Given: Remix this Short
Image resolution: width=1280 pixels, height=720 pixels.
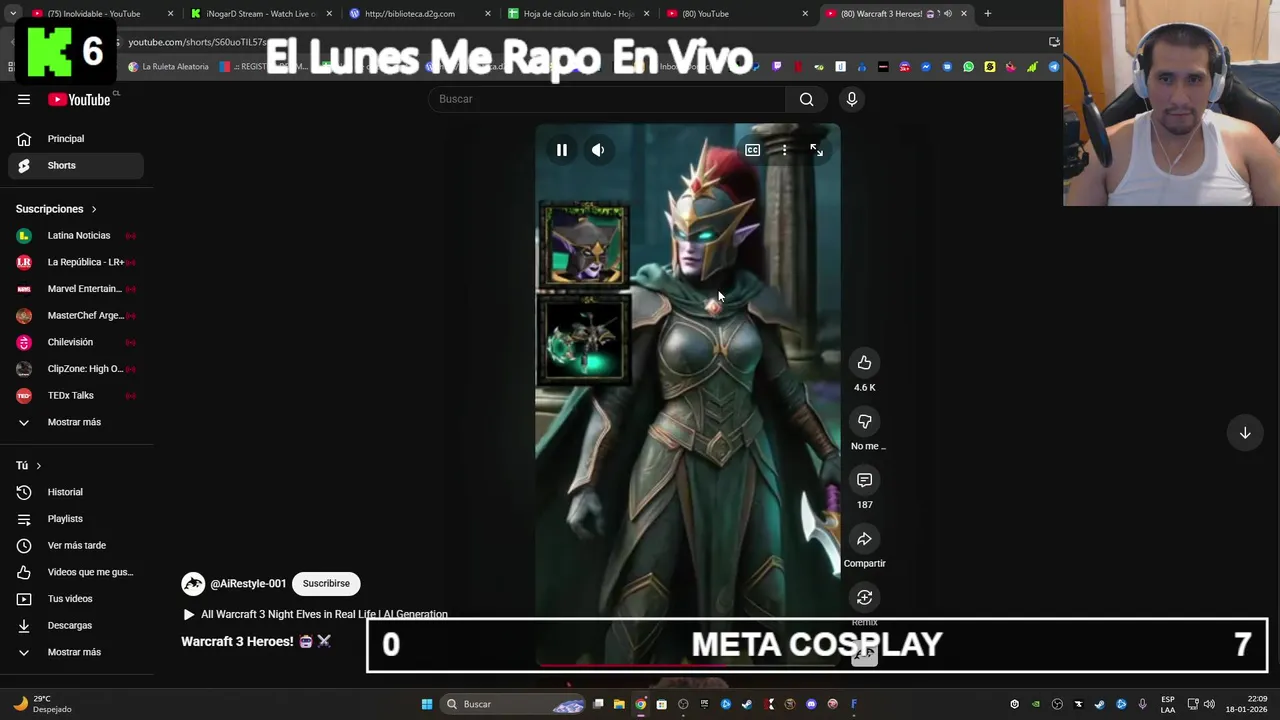Looking at the screenshot, I should pos(864,597).
